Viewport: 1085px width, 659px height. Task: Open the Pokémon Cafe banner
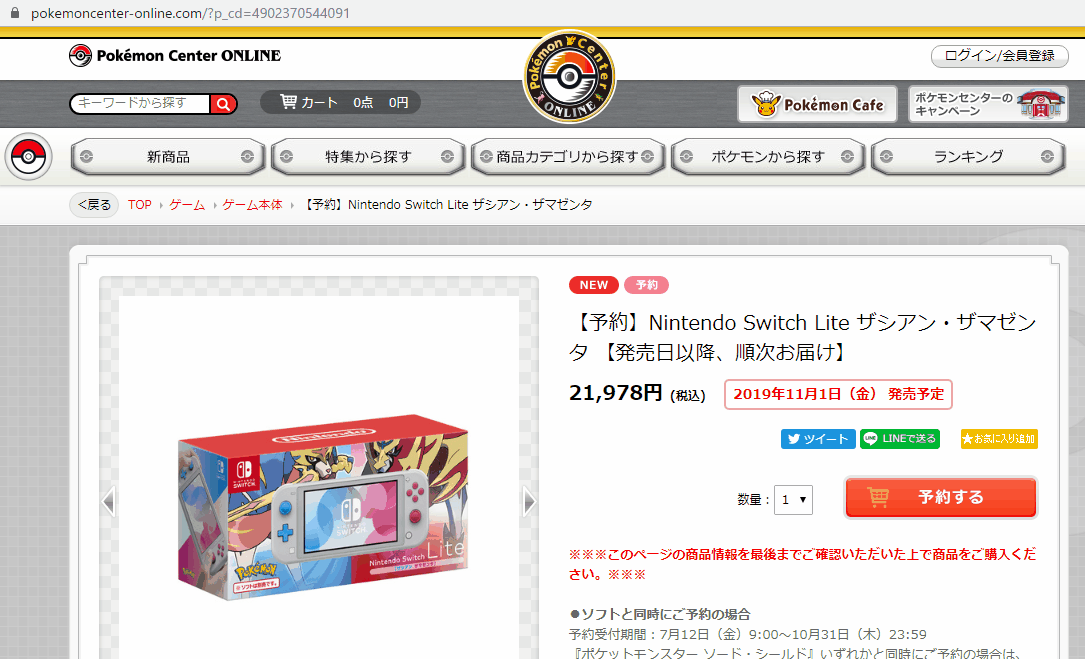817,104
